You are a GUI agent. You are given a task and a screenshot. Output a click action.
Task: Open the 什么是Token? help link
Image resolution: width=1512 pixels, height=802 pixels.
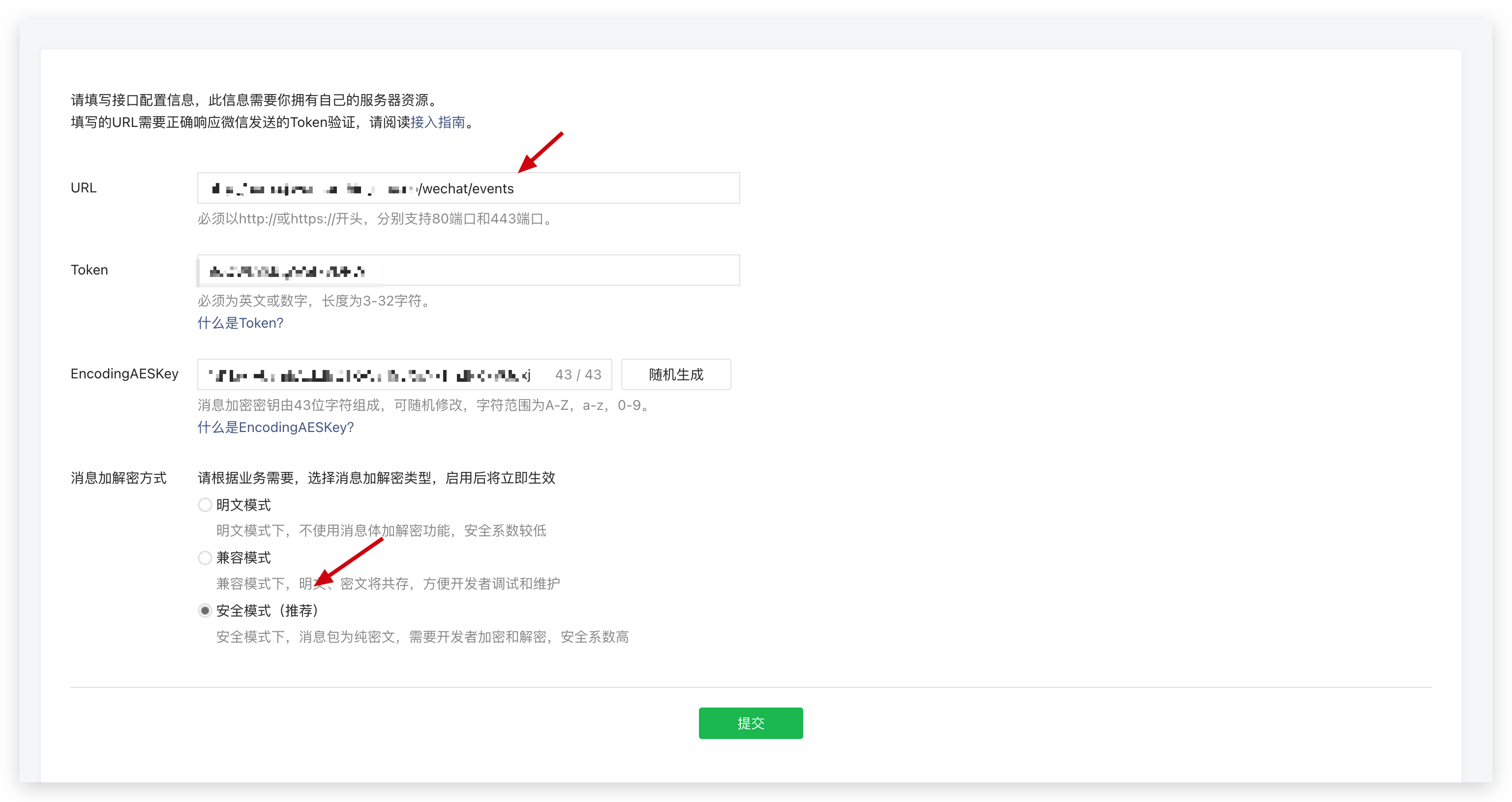pos(240,323)
